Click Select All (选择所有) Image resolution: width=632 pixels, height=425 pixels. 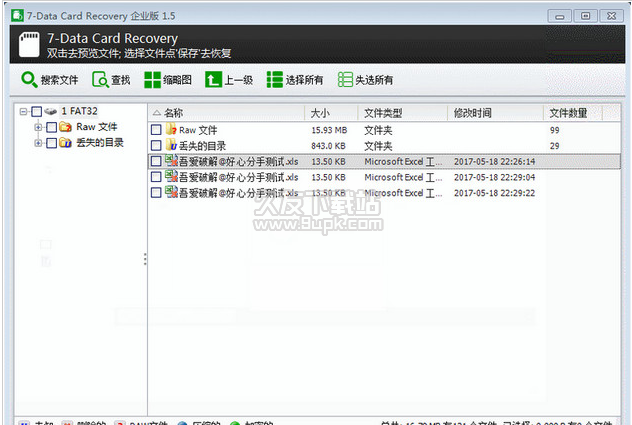click(295, 80)
